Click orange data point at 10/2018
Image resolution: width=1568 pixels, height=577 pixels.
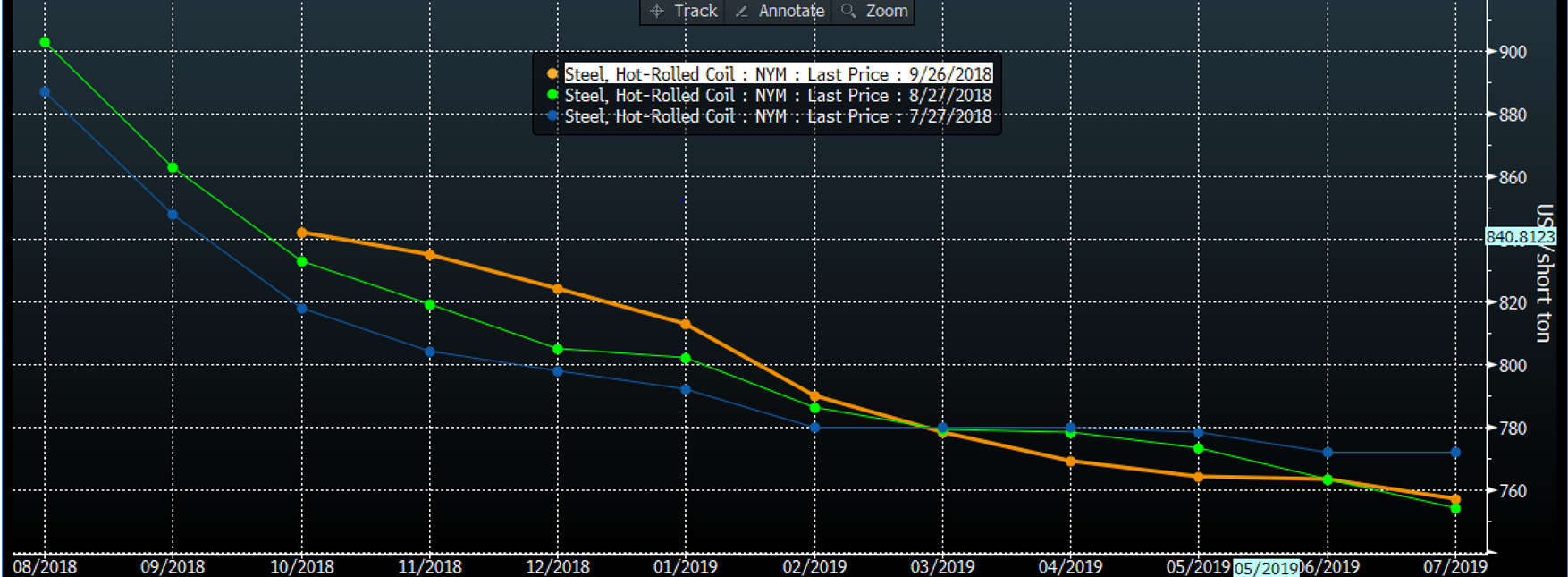302,233
